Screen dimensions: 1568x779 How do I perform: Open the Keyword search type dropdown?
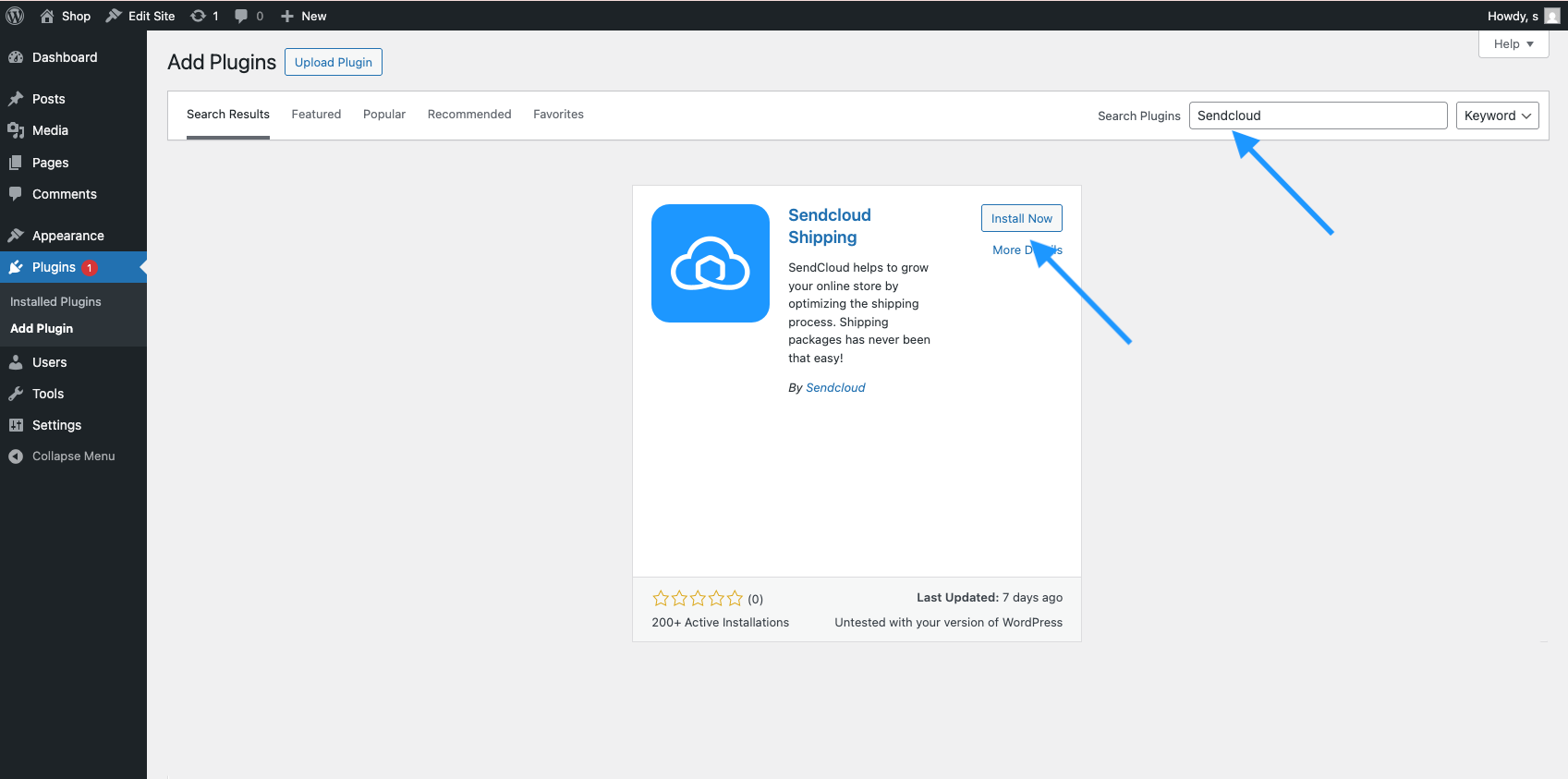(x=1497, y=116)
